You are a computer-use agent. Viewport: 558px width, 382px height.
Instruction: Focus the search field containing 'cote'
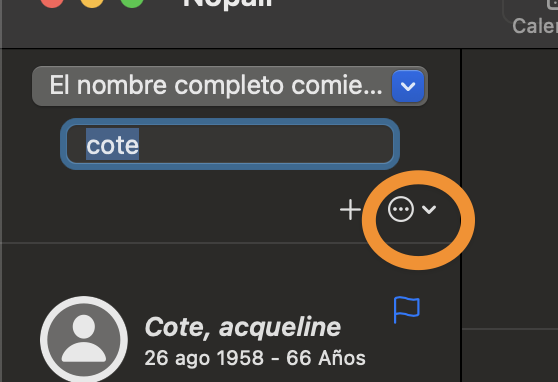pyautogui.click(x=230, y=144)
